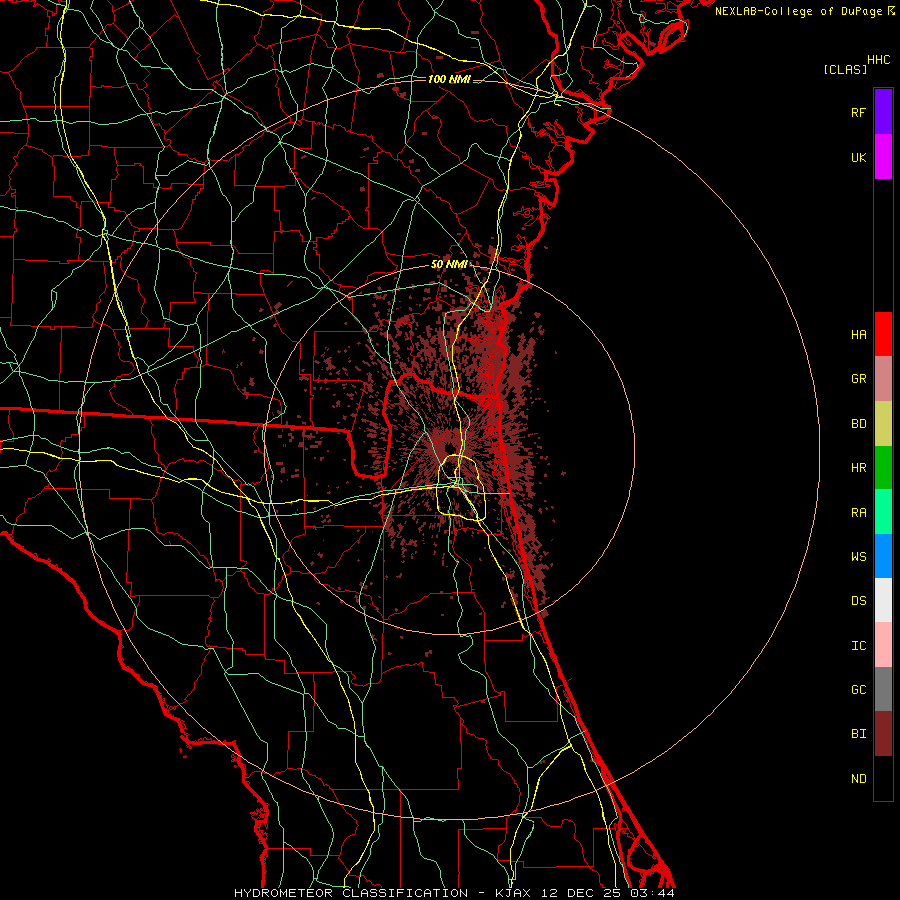Click the HA legend label
The image size is (900, 900).
coord(858,334)
